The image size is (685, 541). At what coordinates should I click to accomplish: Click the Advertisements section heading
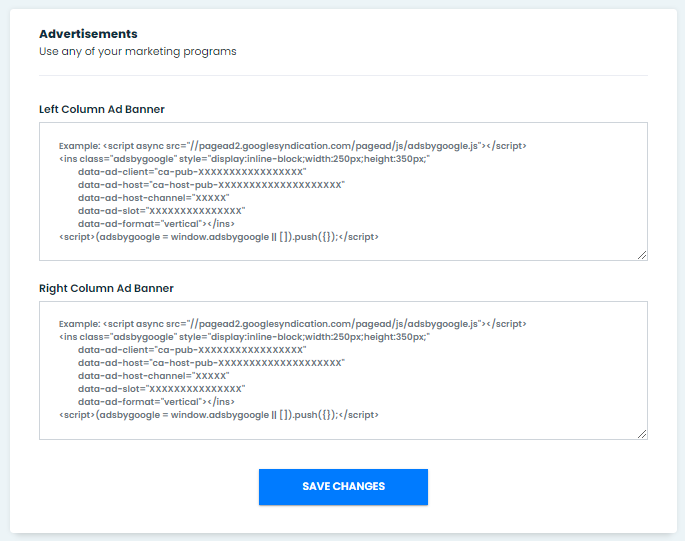click(x=88, y=34)
